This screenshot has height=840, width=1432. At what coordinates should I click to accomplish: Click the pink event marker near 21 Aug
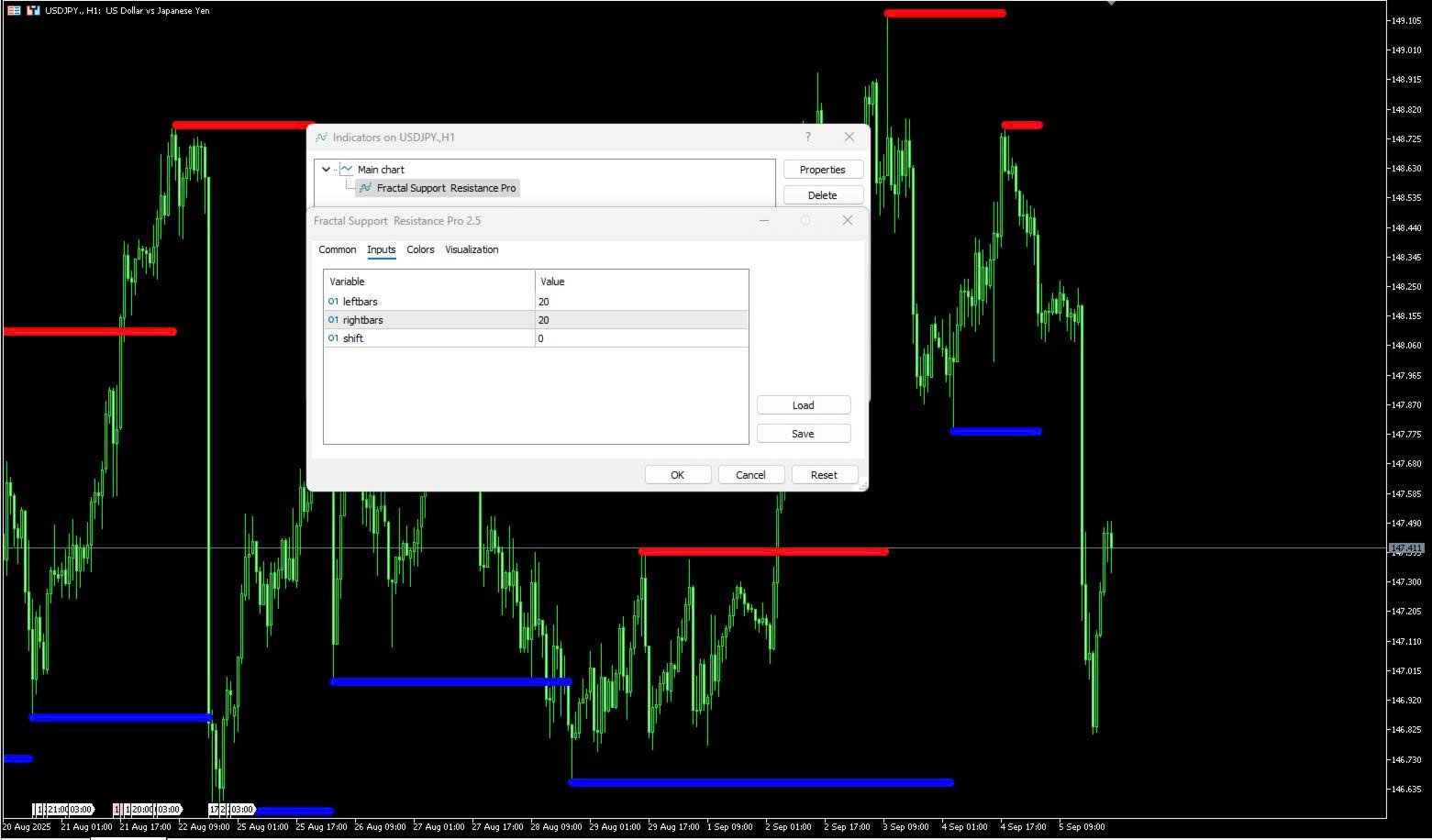[x=117, y=810]
